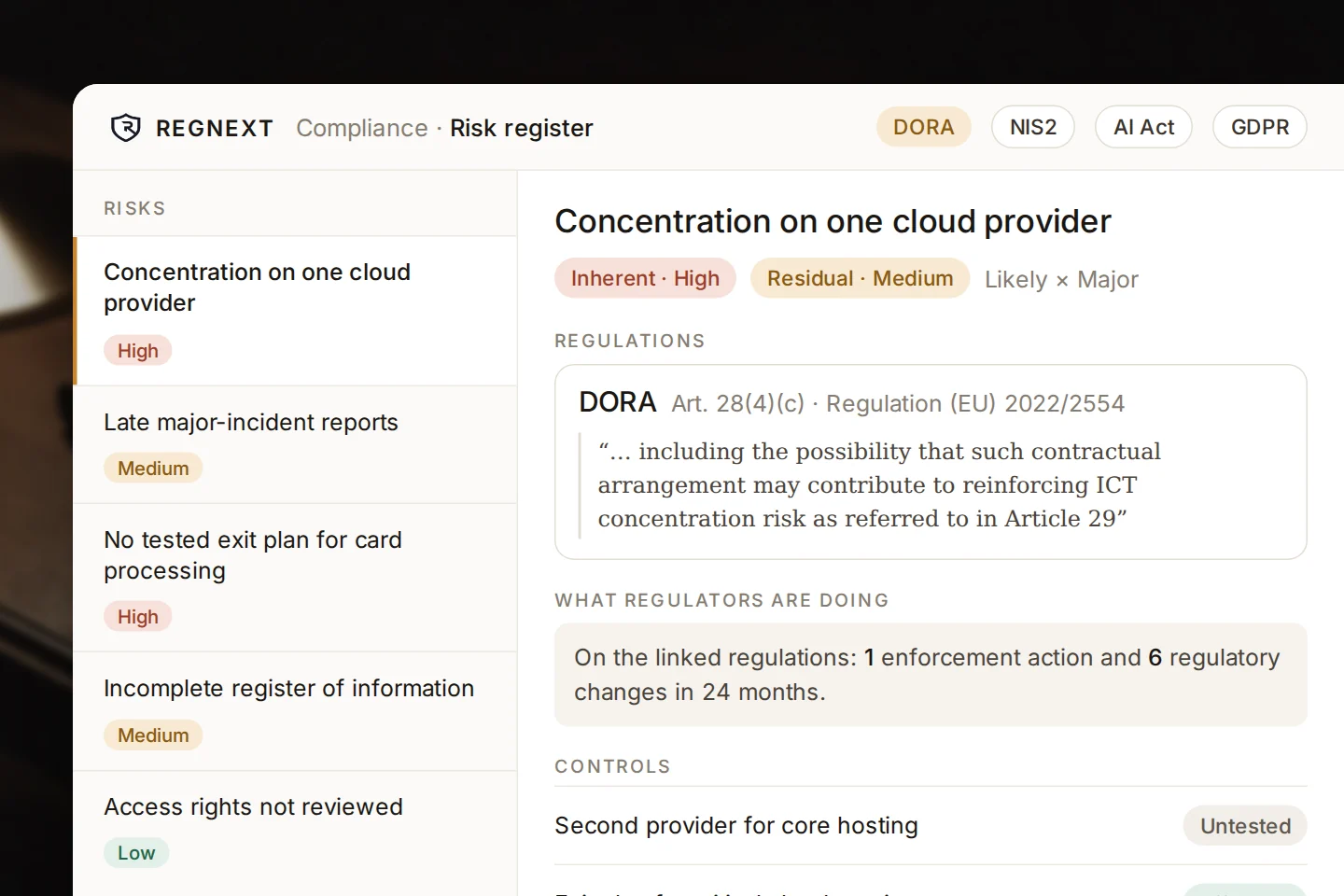The image size is (1344, 896).
Task: Select the DORA regulation filter
Action: click(924, 127)
